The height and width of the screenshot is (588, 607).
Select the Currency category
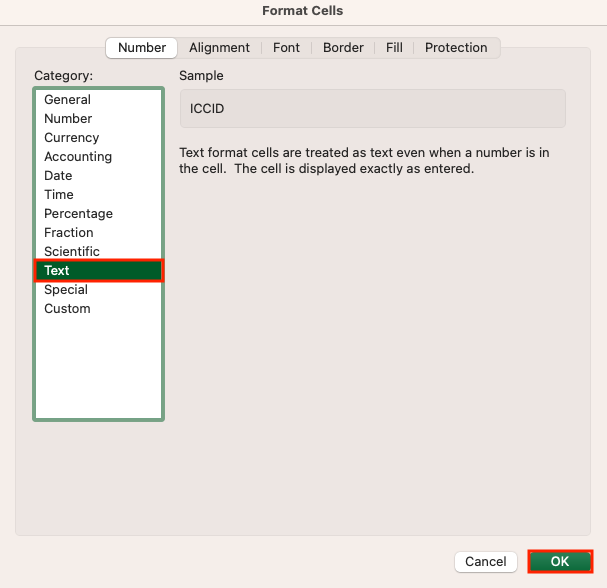pos(98,137)
